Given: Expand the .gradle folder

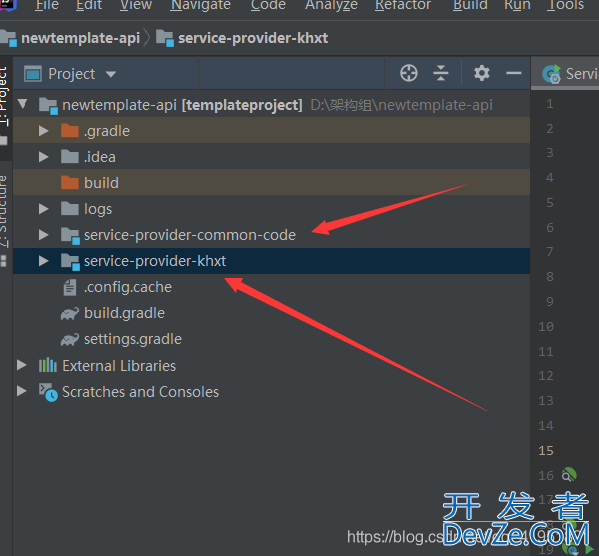Looking at the screenshot, I should click(44, 131).
